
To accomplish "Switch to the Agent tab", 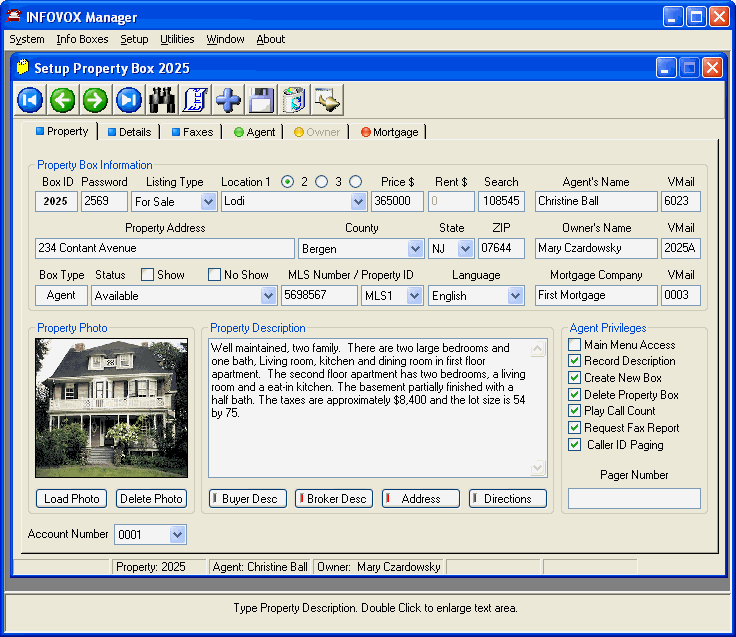I will click(x=255, y=132).
